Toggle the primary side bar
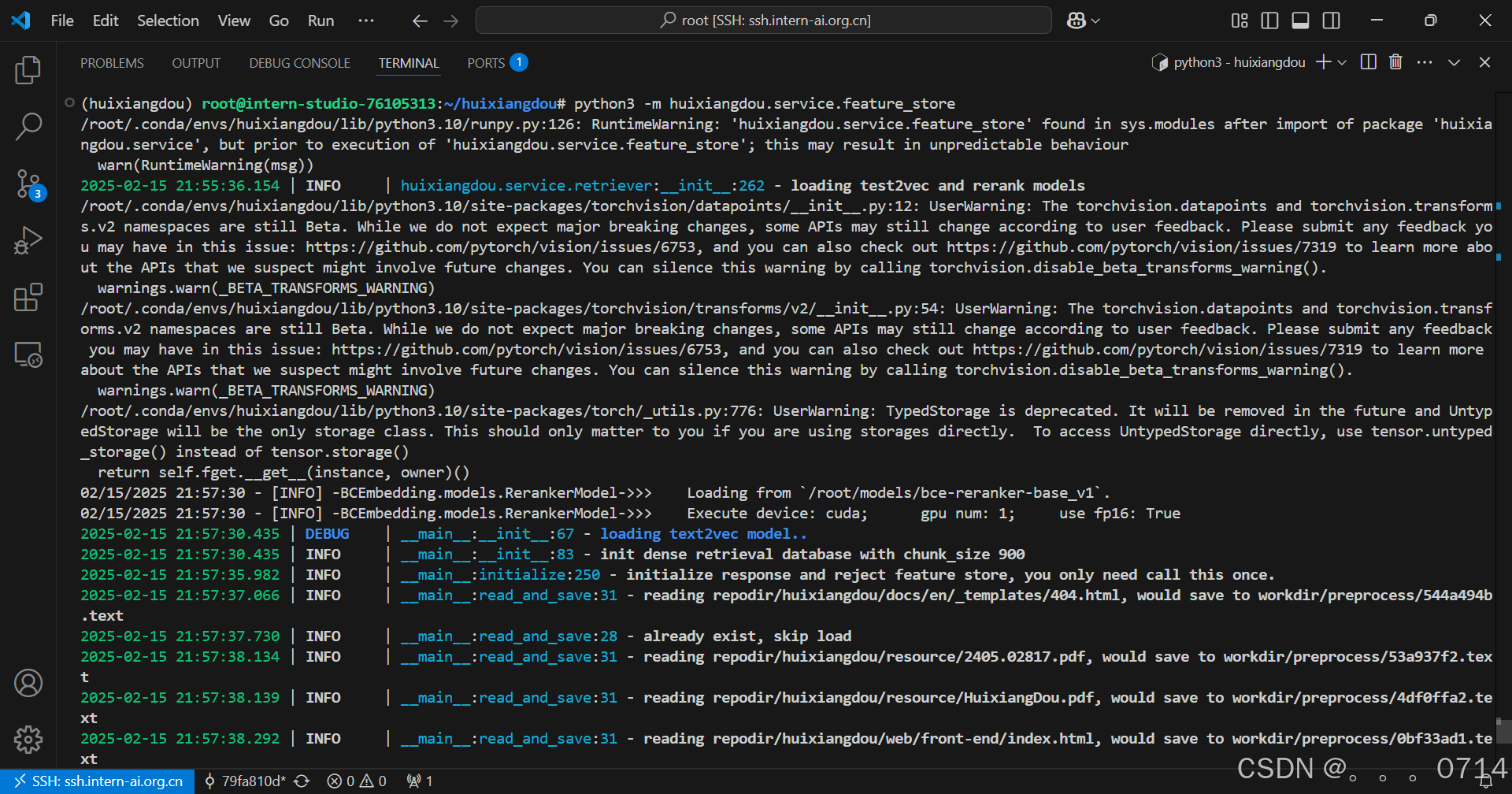The image size is (1512, 794). tap(1269, 20)
